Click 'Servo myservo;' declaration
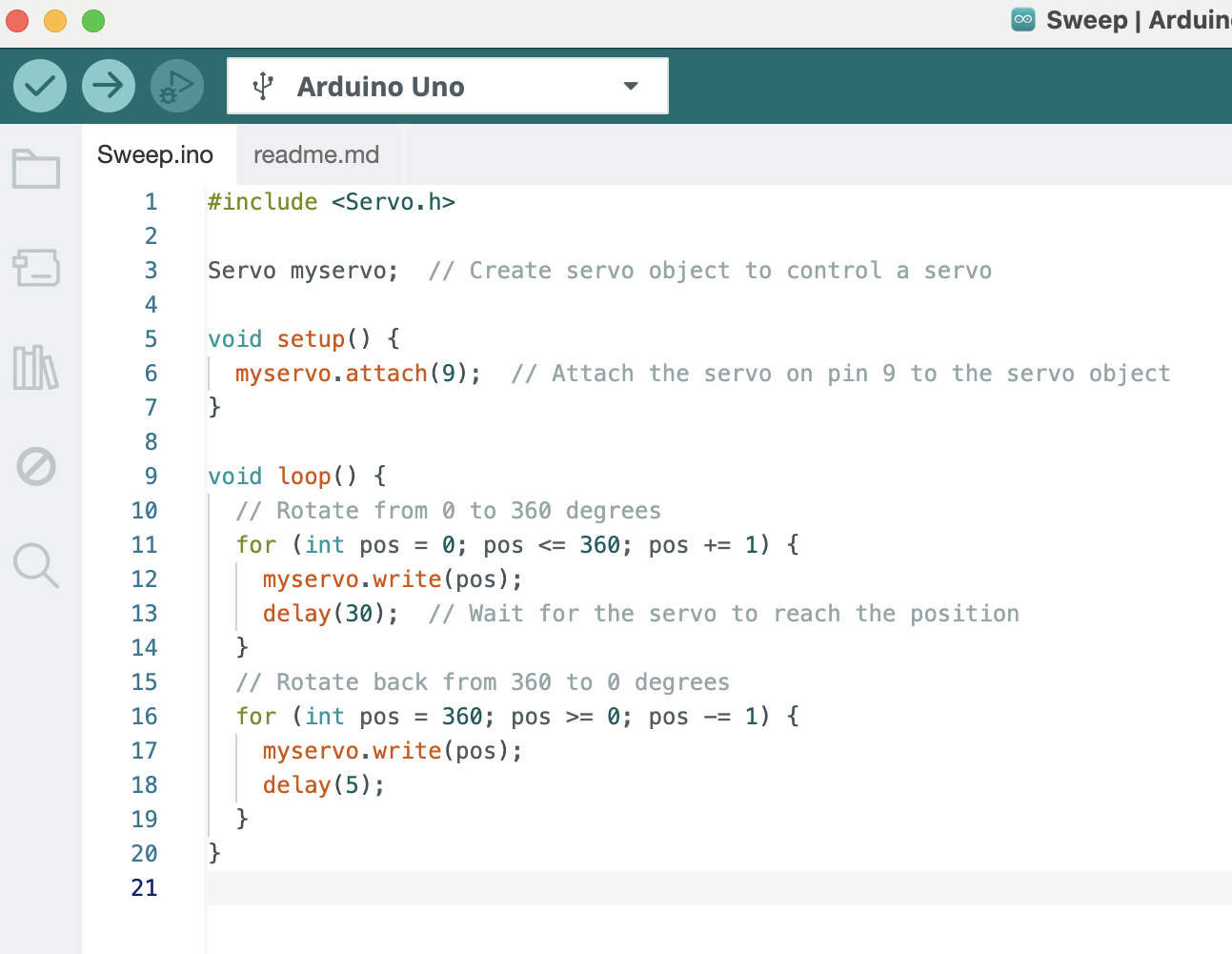Screen dimensions: 1232x954 [303, 271]
